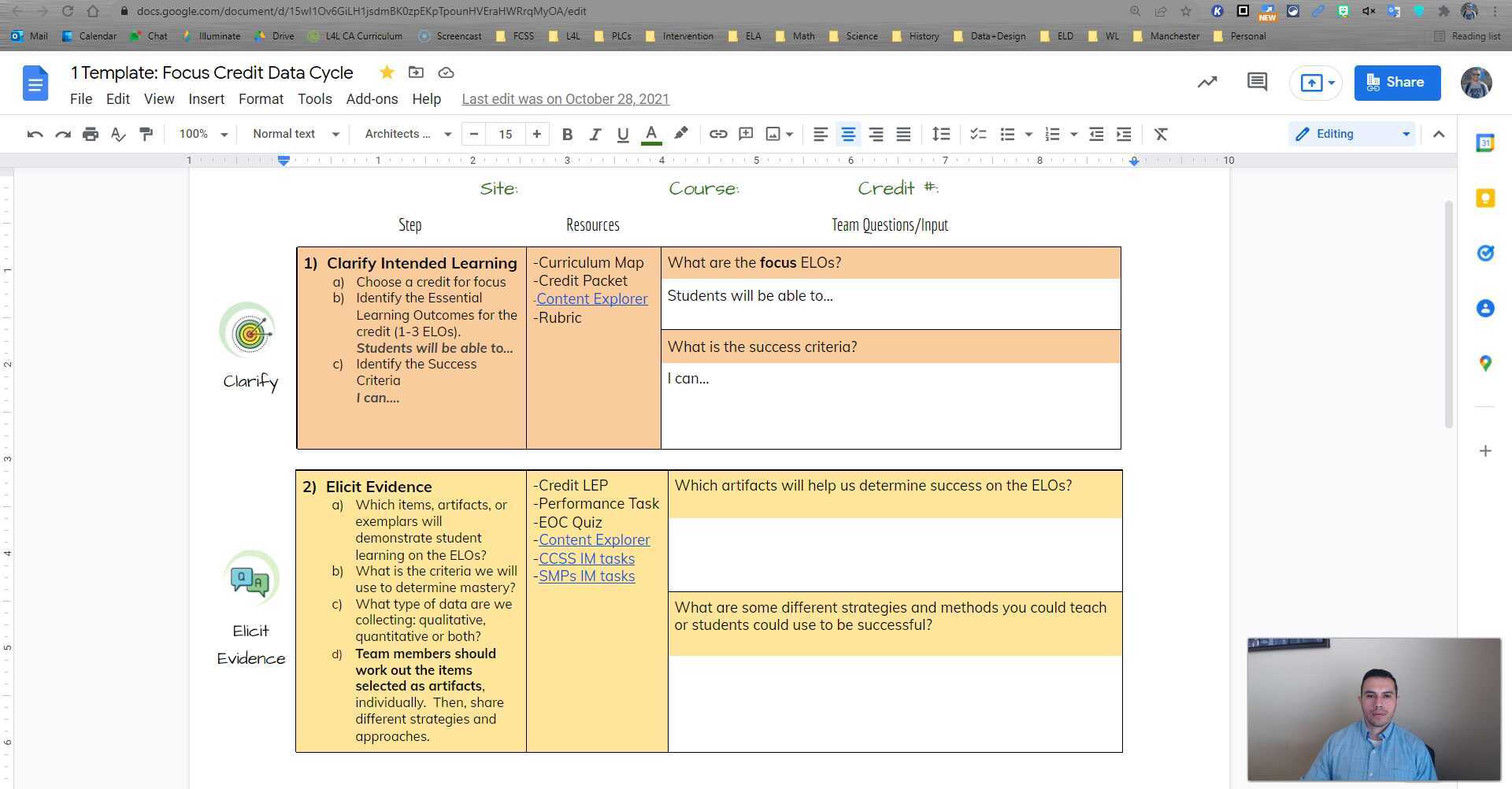Click the Insert link icon

pyautogui.click(x=717, y=135)
